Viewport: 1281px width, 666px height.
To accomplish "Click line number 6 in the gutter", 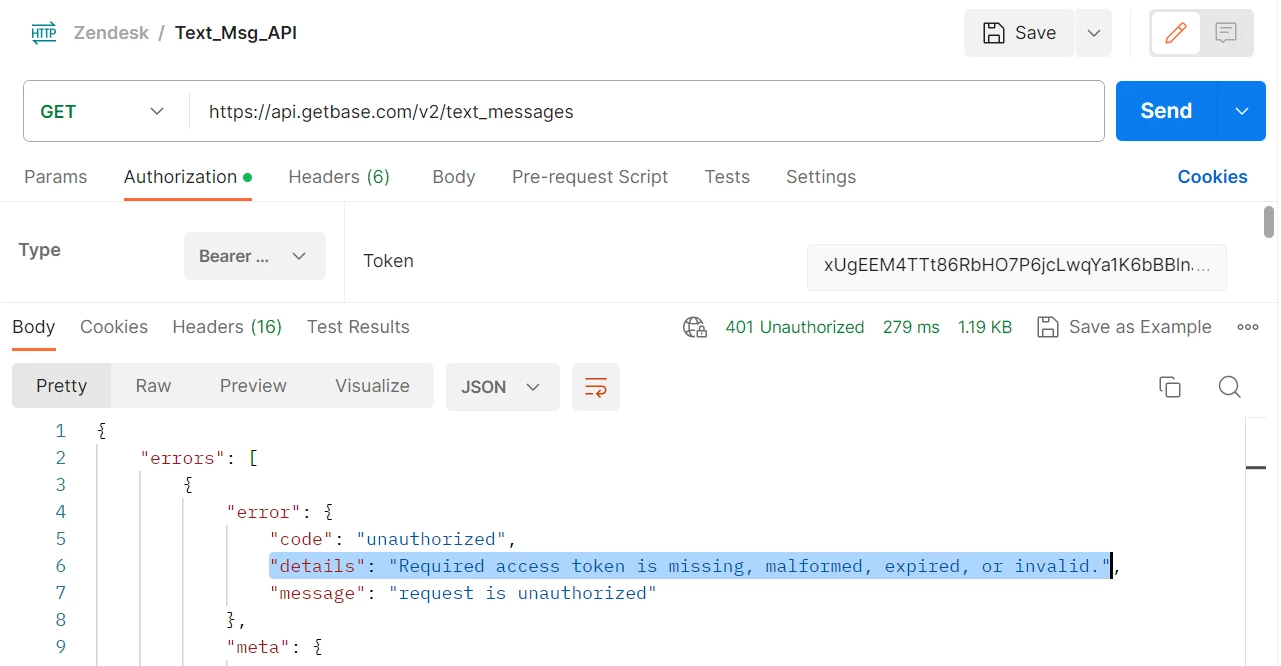I will coord(60,566).
